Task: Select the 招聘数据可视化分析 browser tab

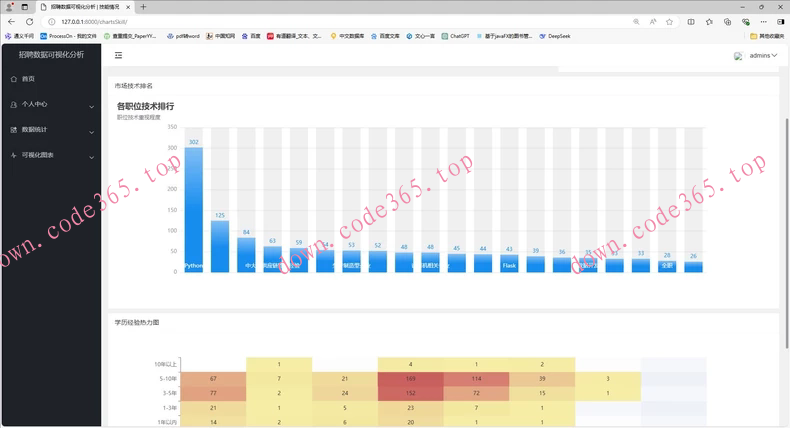Action: tap(84, 7)
